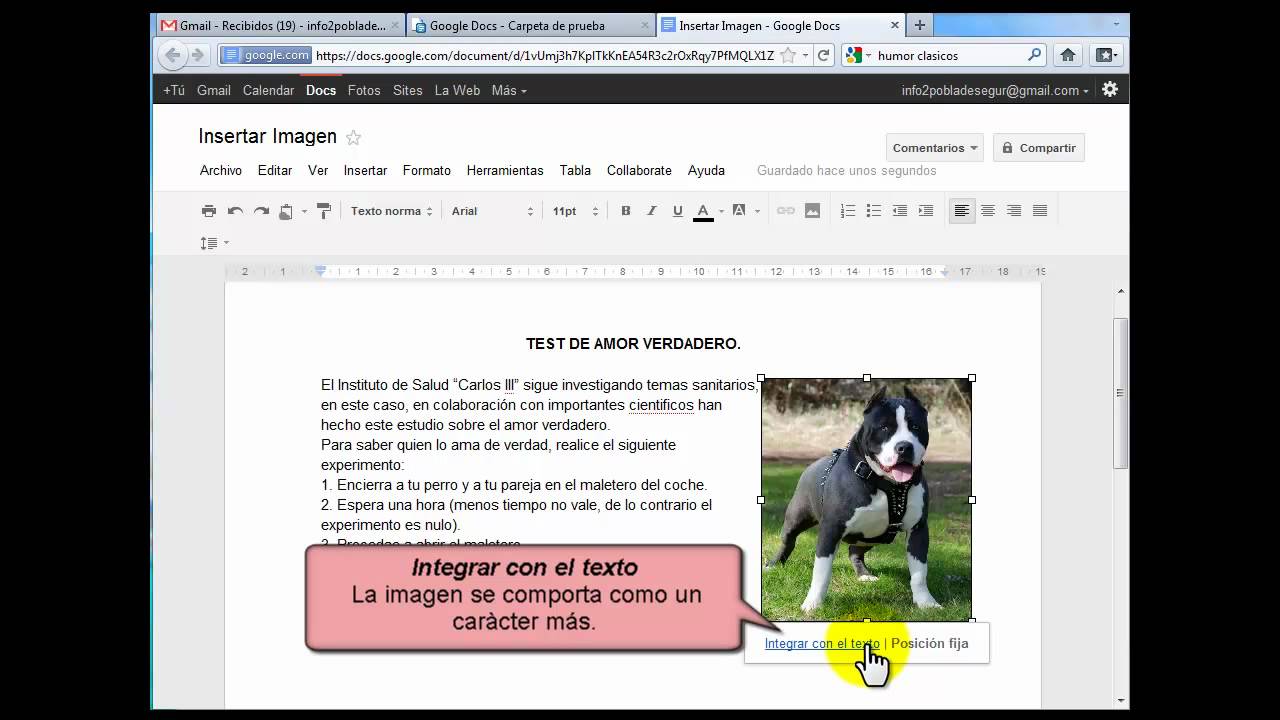The width and height of the screenshot is (1280, 720).
Task: Increase indent of the paragraph
Action: pos(926,211)
